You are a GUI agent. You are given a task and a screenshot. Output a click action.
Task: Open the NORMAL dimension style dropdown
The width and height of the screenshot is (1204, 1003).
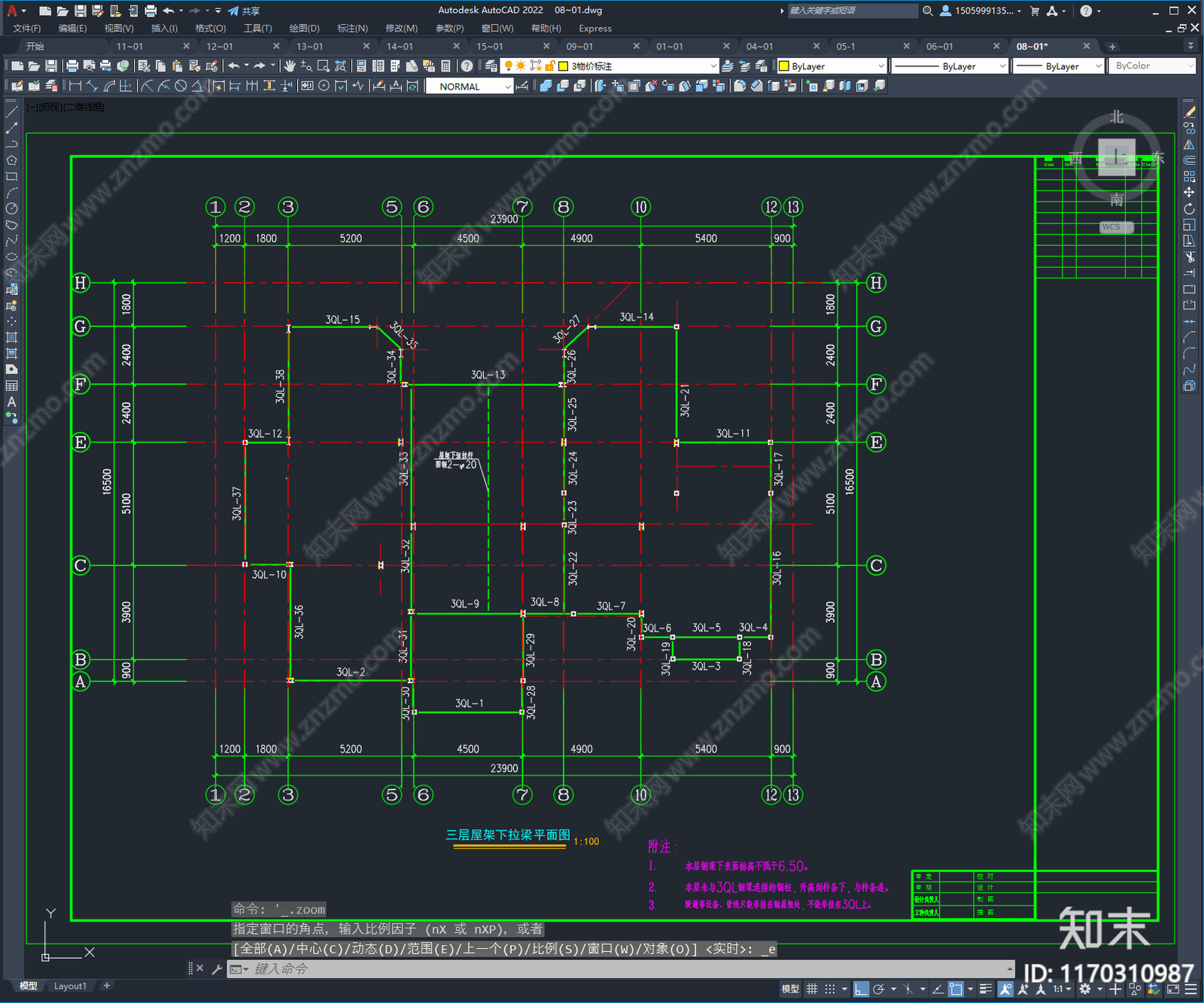pyautogui.click(x=470, y=87)
